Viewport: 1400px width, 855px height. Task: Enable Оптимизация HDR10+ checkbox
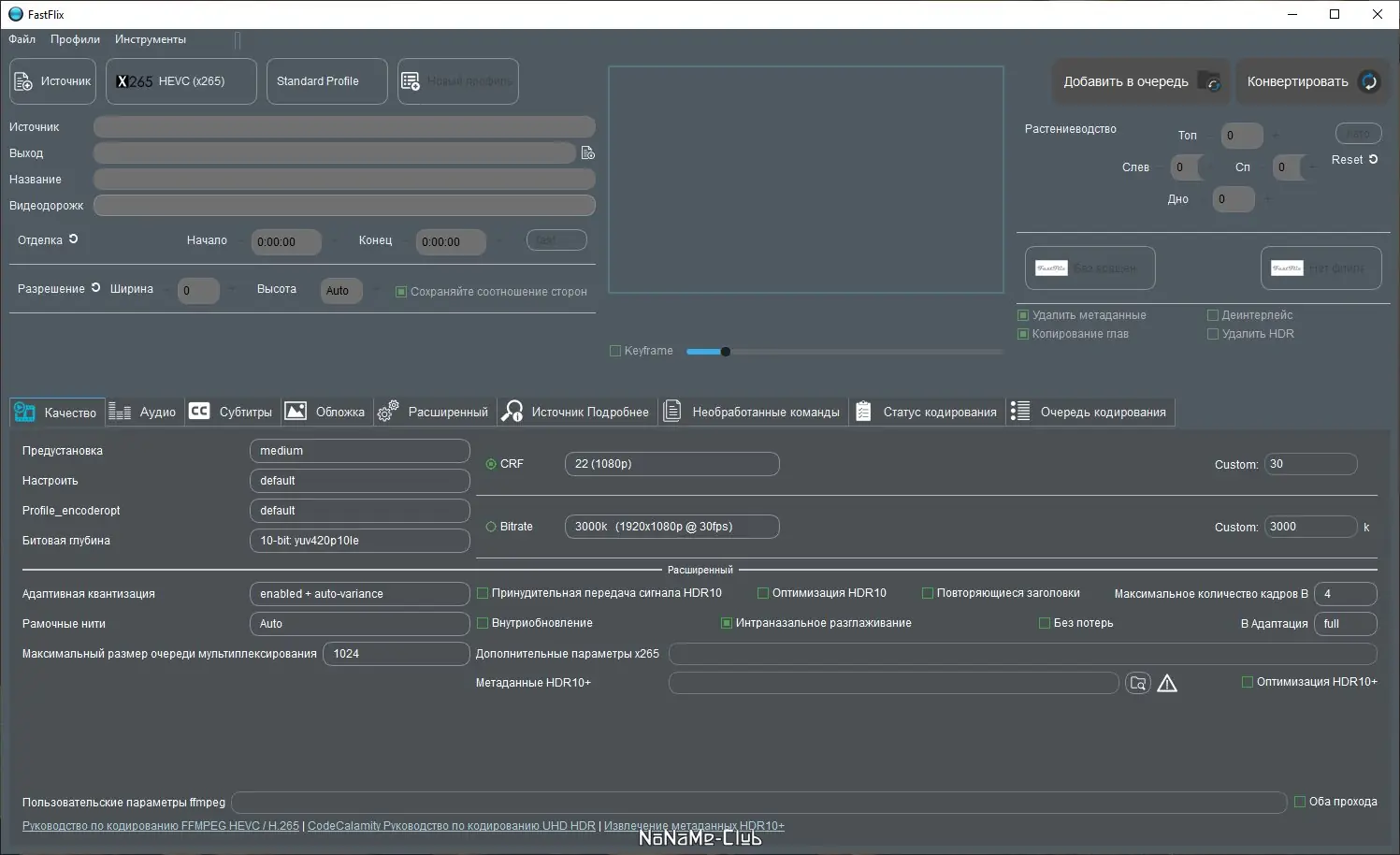(1247, 682)
